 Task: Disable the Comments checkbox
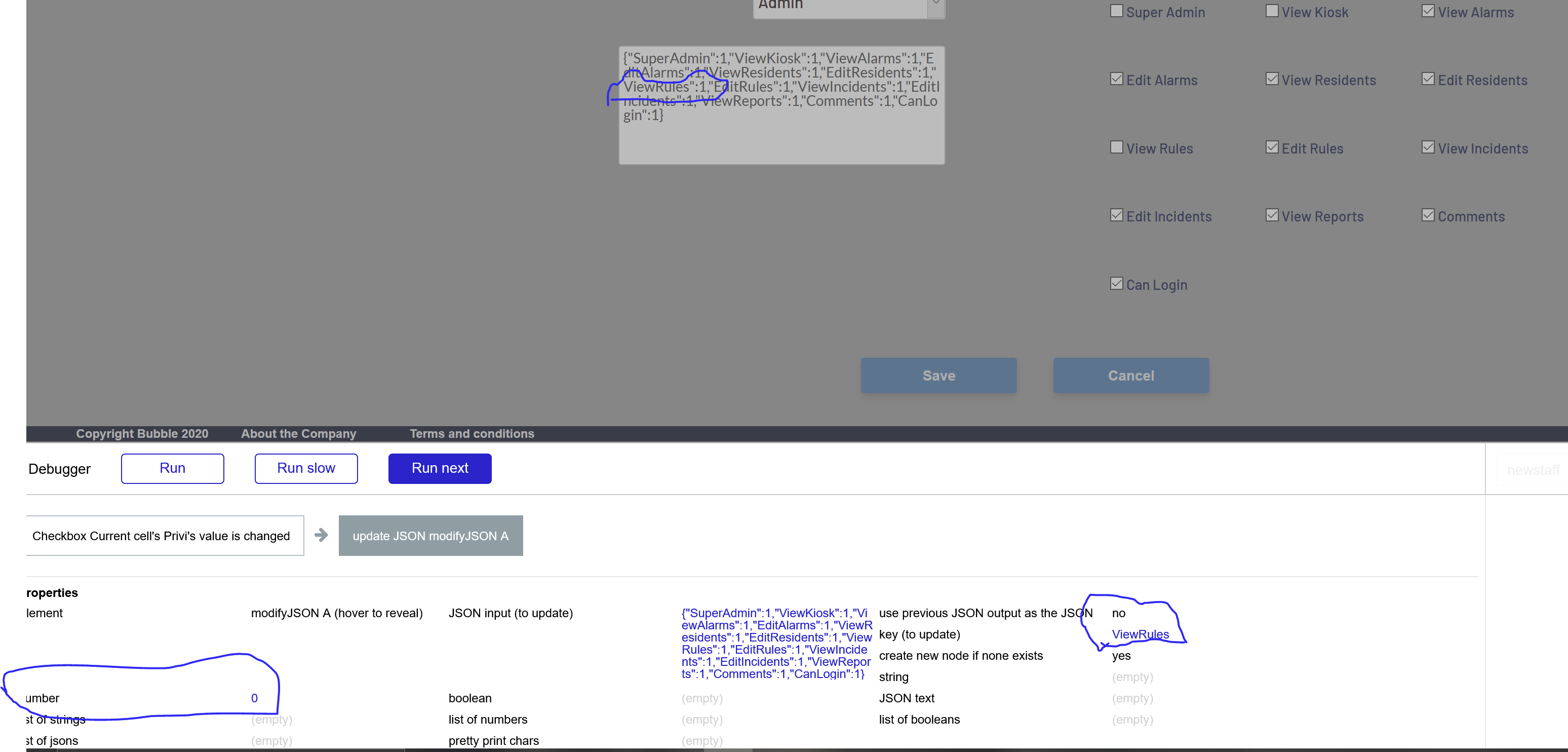[1427, 215]
